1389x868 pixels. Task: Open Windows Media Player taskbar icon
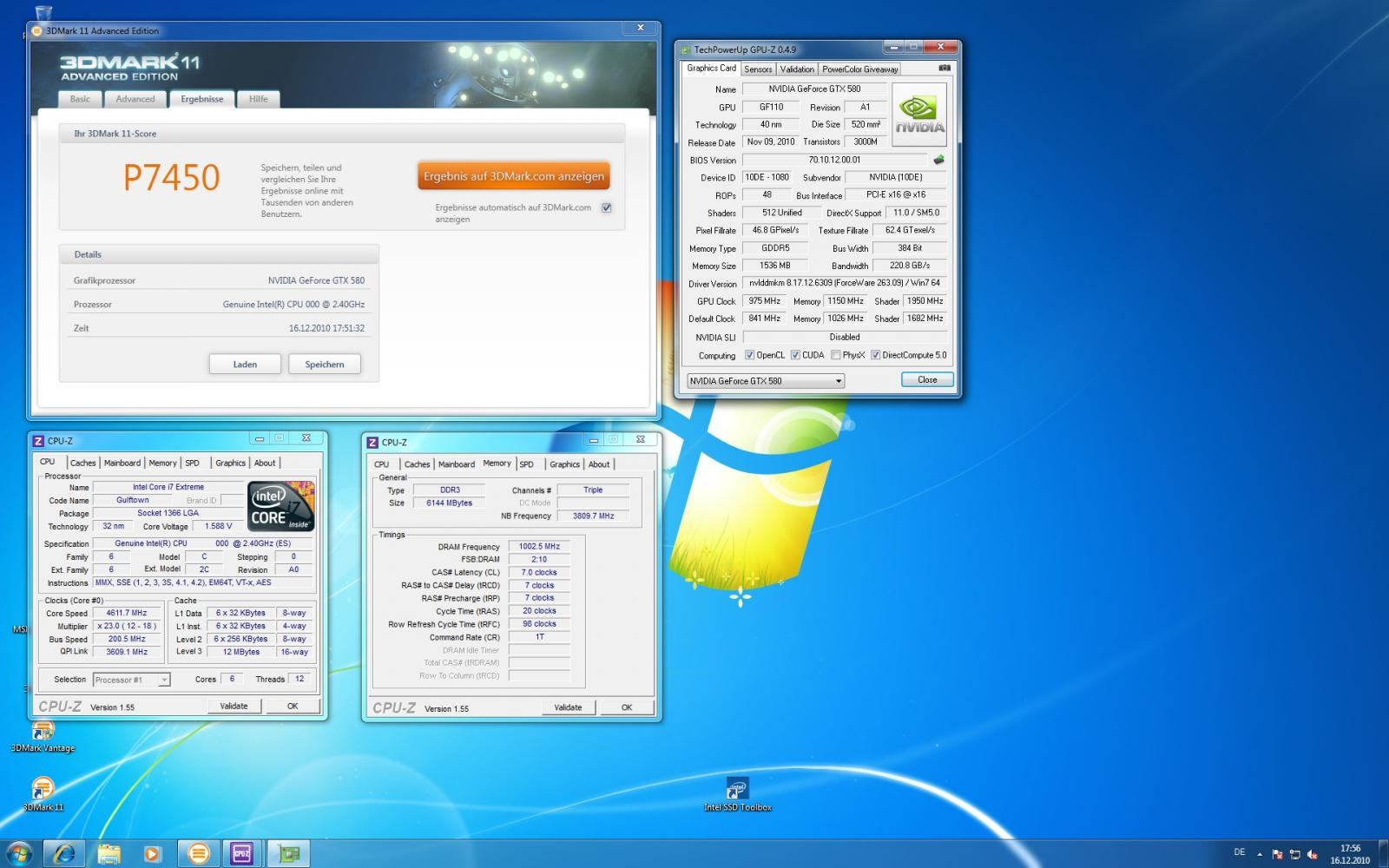pyautogui.click(x=153, y=854)
